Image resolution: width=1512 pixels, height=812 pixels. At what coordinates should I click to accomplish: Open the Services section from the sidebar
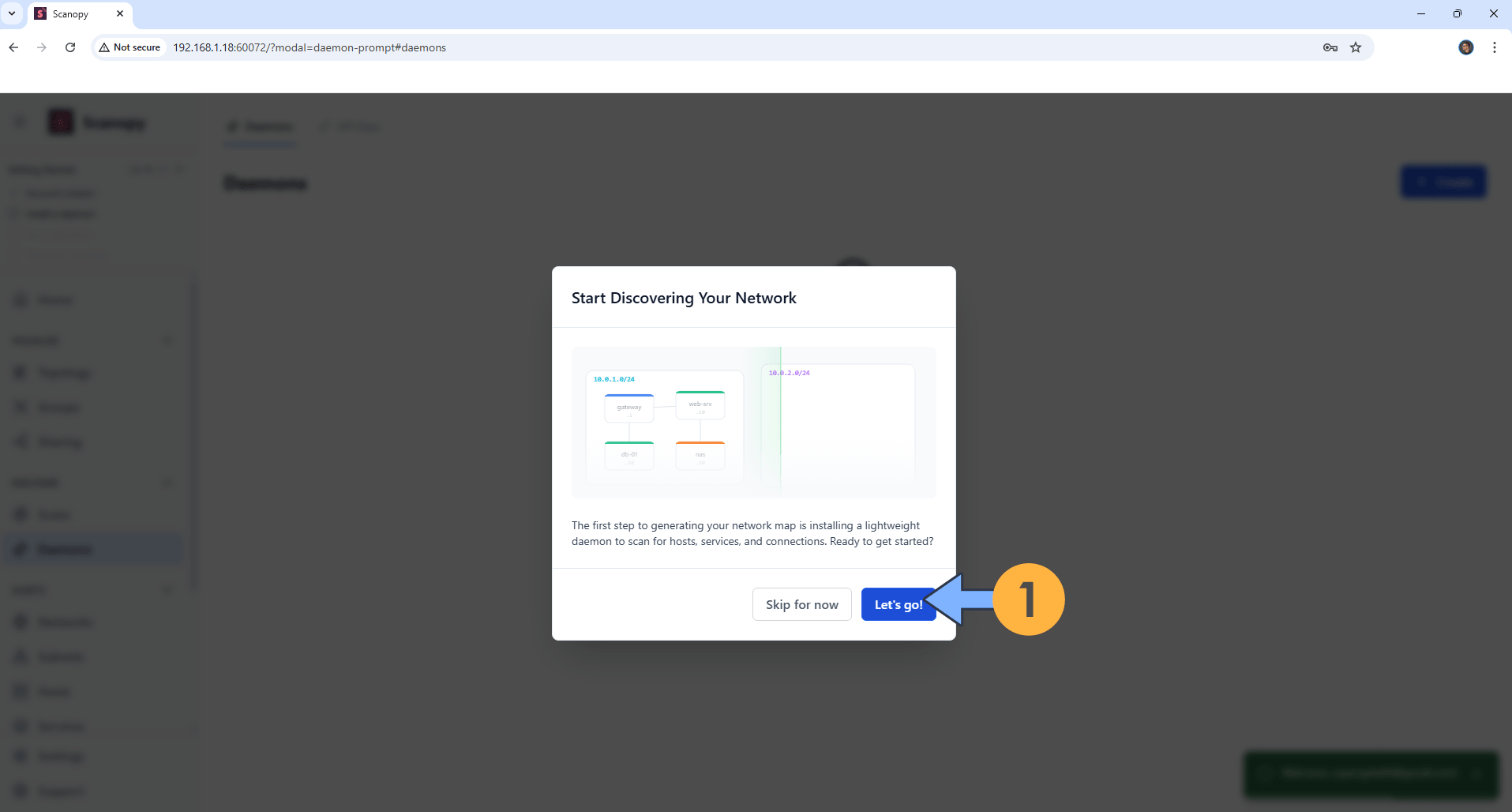60,726
